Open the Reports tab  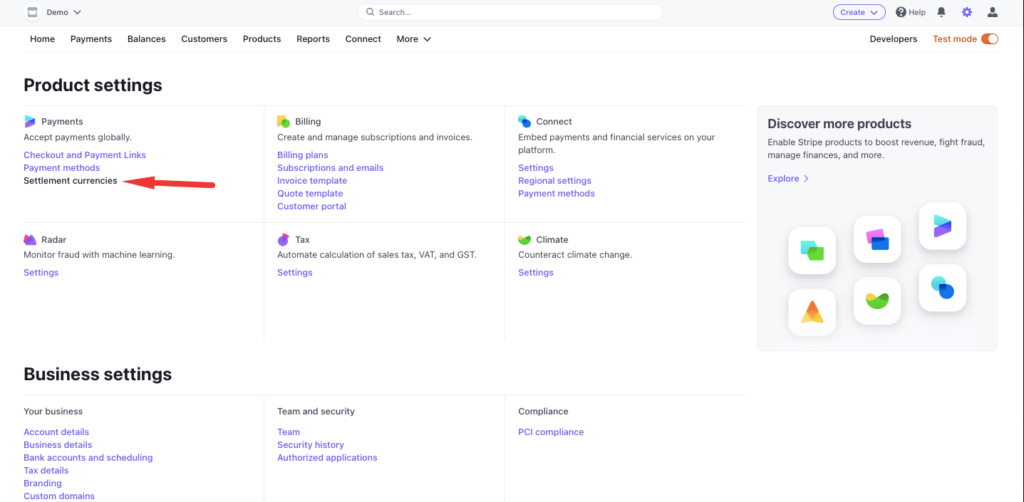313,39
